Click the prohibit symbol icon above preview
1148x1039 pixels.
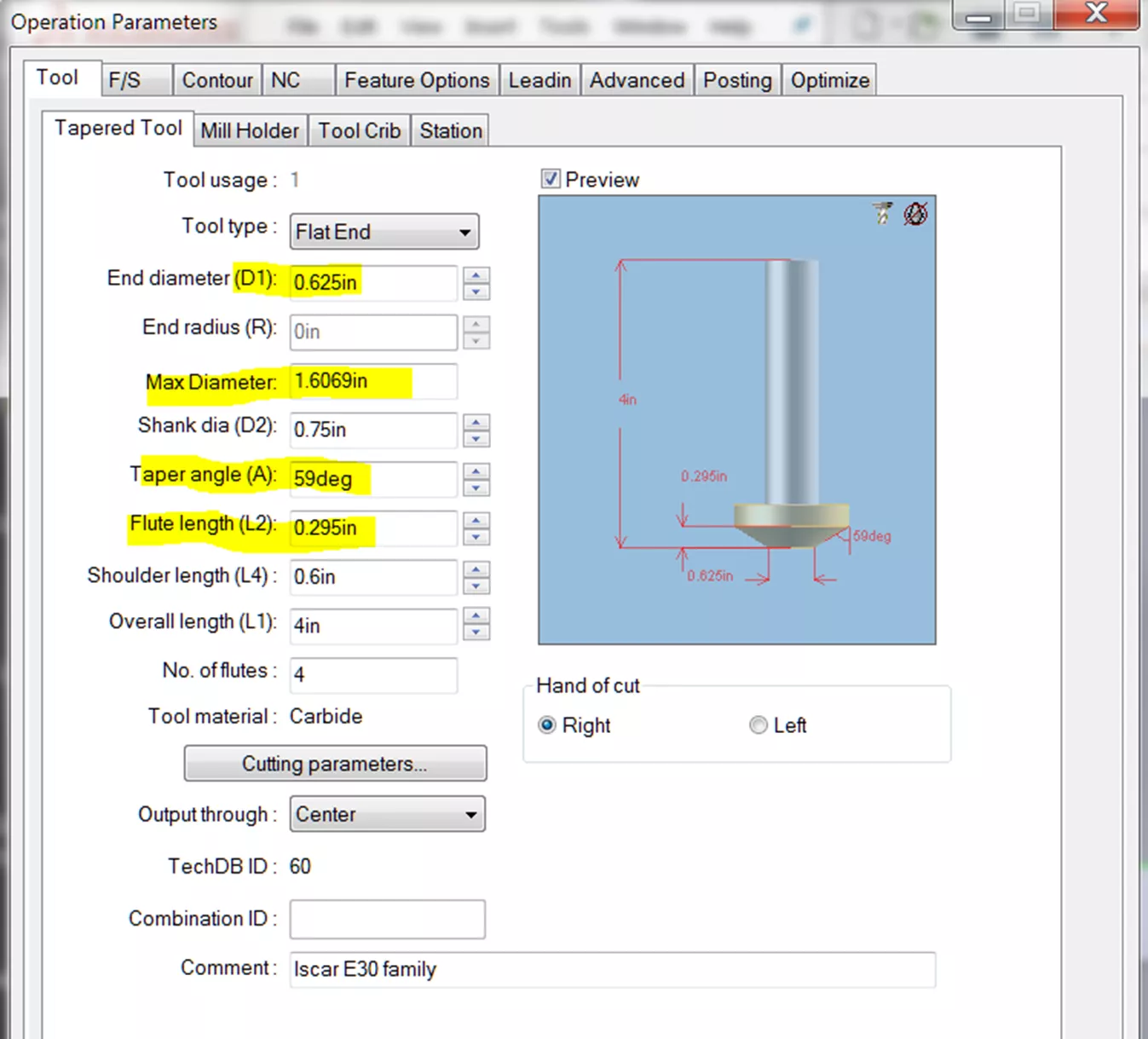[x=914, y=214]
